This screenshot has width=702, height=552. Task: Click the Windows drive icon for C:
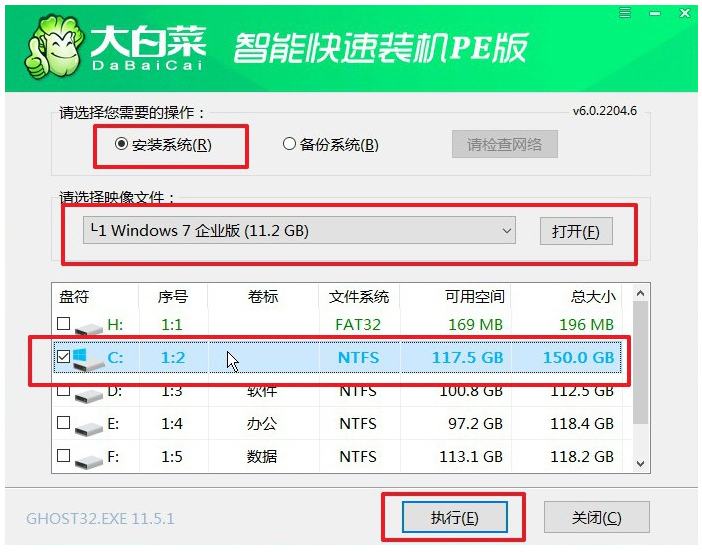[87, 359]
